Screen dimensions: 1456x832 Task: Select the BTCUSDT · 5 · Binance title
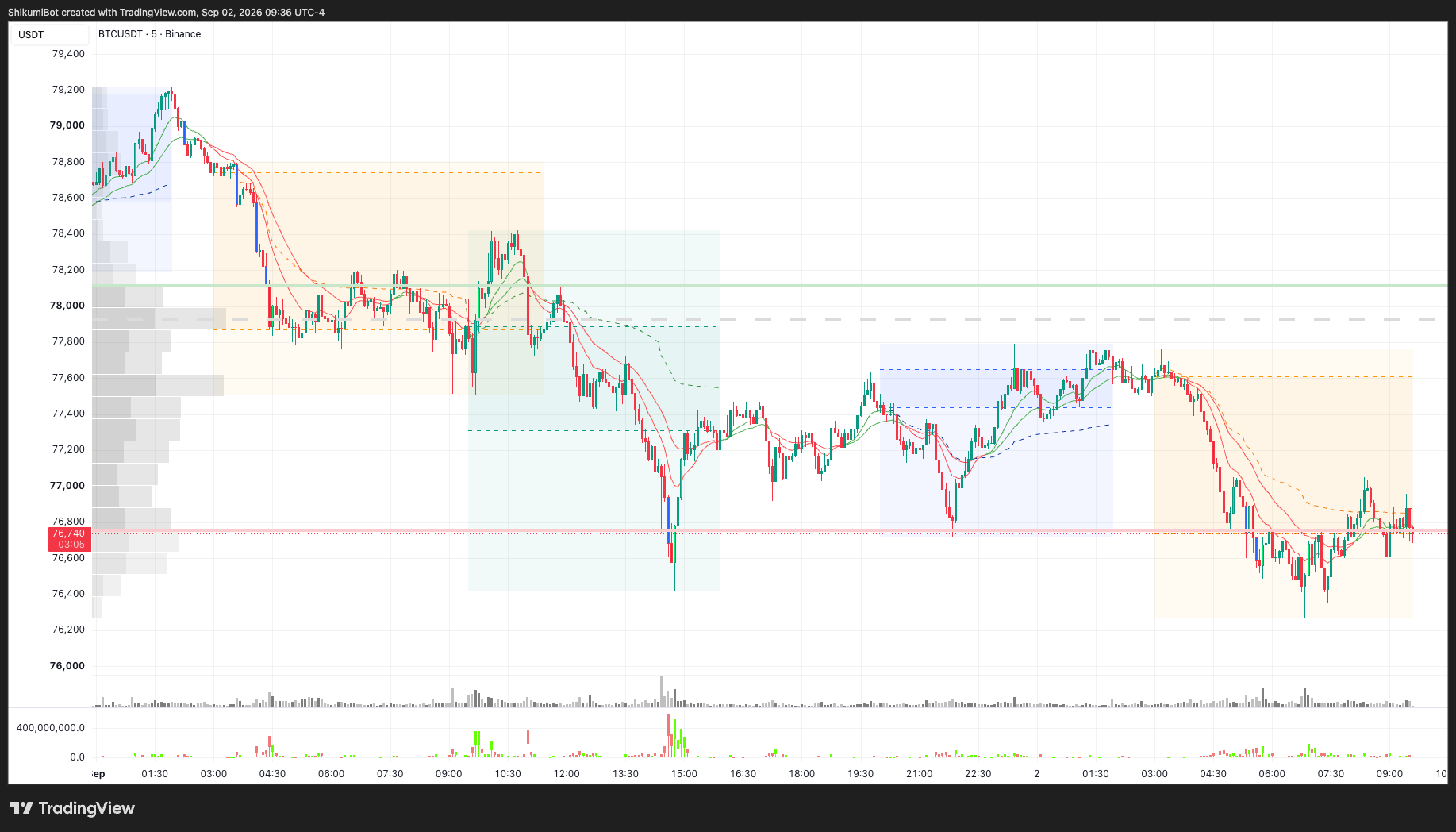click(149, 34)
